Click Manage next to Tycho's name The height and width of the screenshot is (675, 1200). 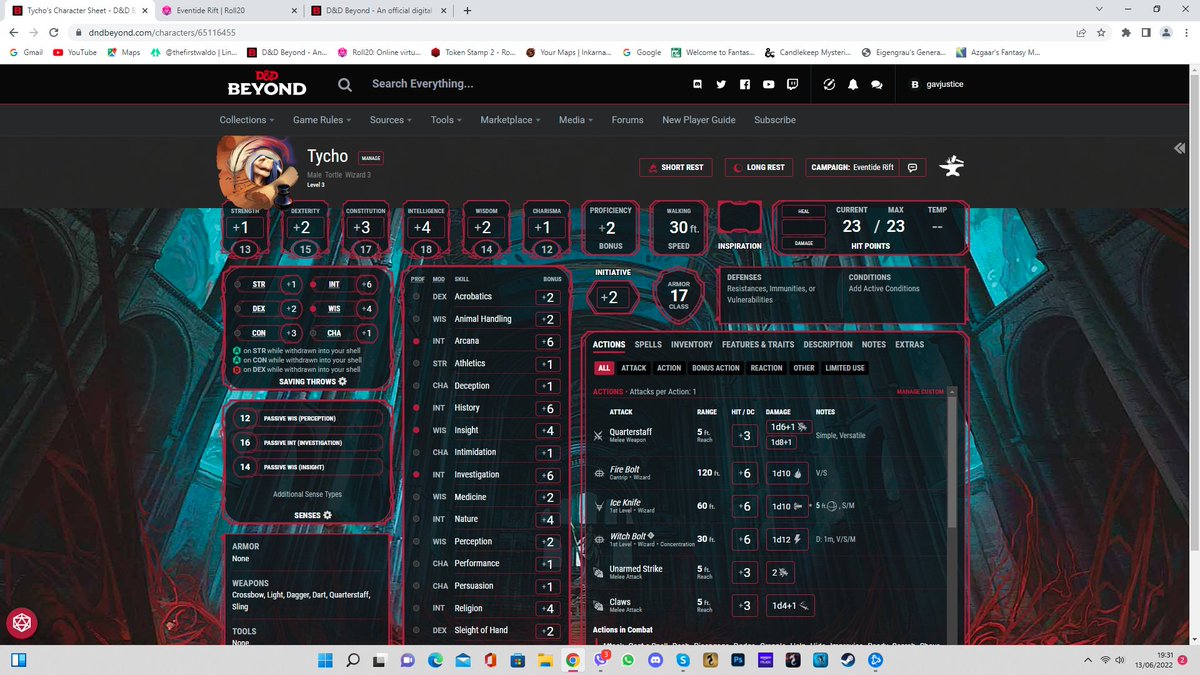(371, 158)
